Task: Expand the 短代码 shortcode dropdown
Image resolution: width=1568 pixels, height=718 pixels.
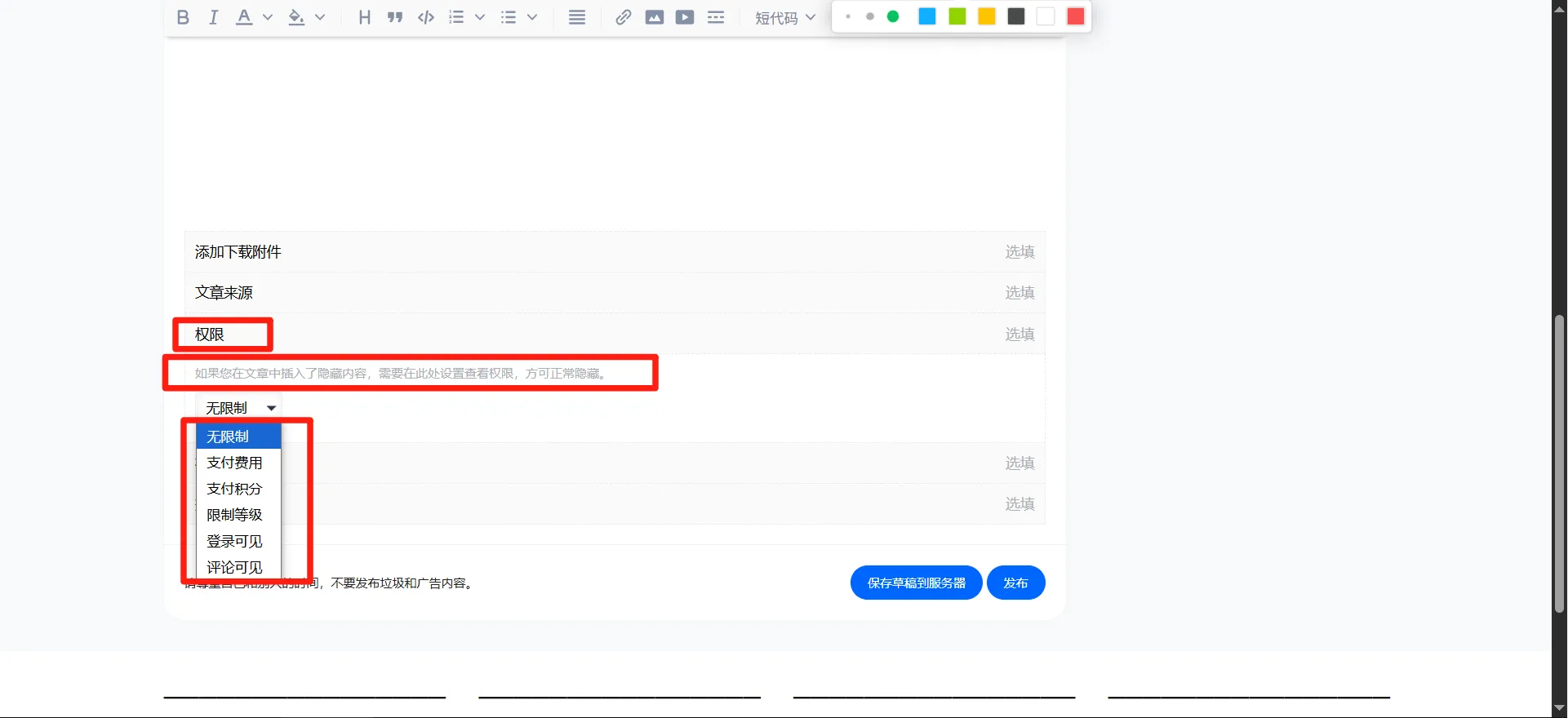Action: pos(784,17)
